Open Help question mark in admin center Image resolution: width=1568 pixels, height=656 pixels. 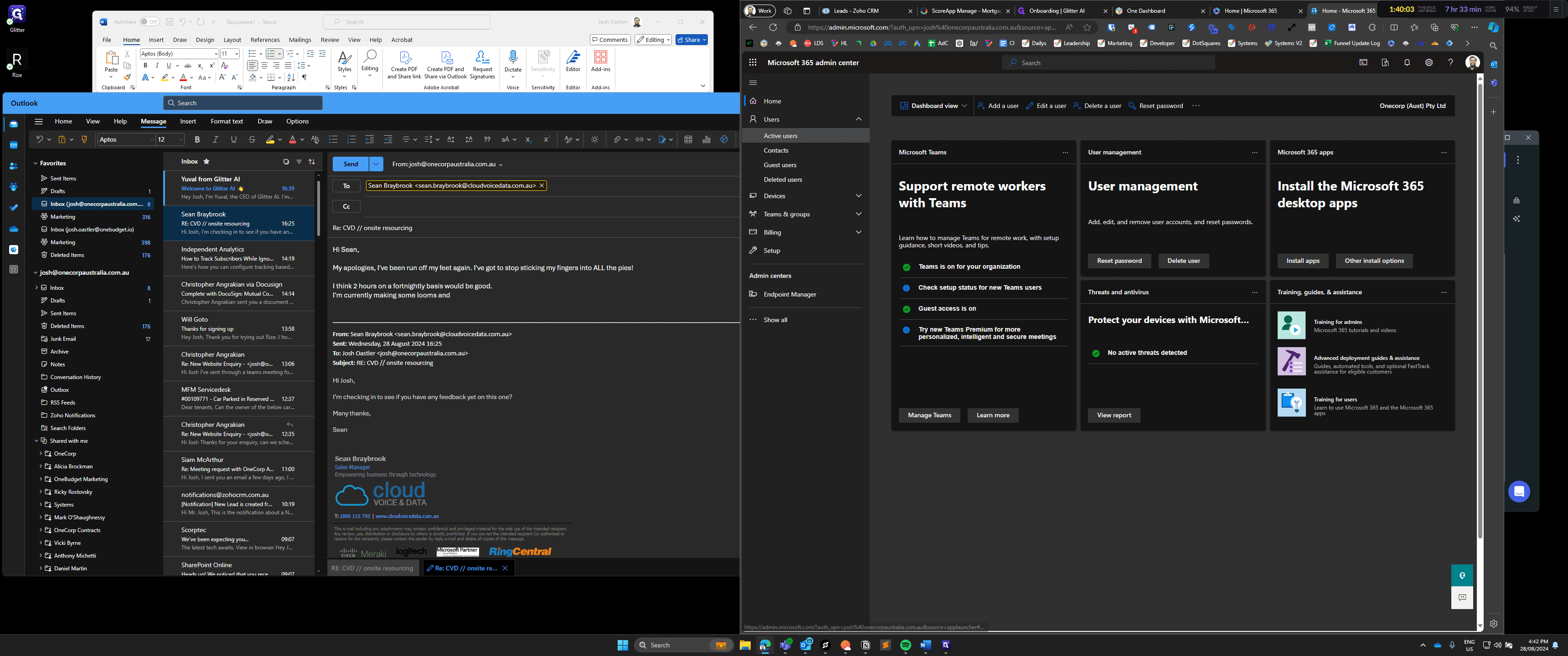click(1450, 62)
